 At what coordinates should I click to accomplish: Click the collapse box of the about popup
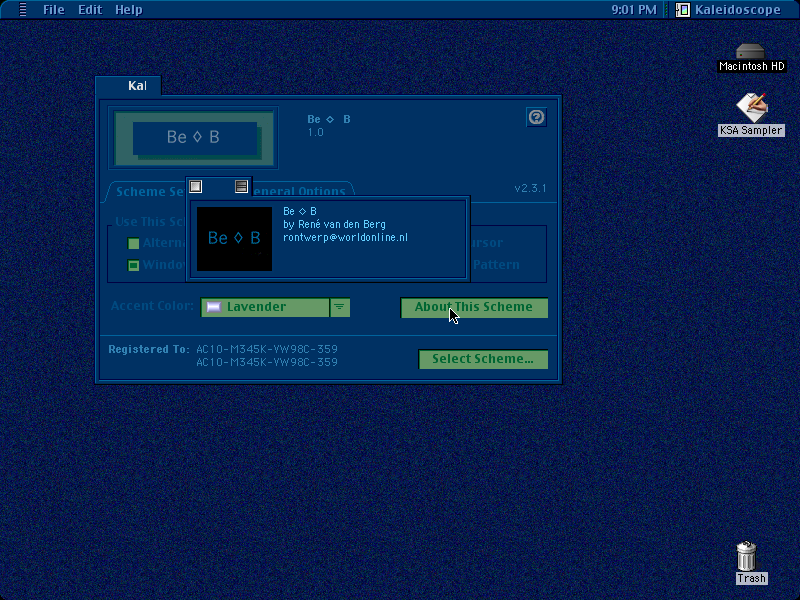(241, 187)
